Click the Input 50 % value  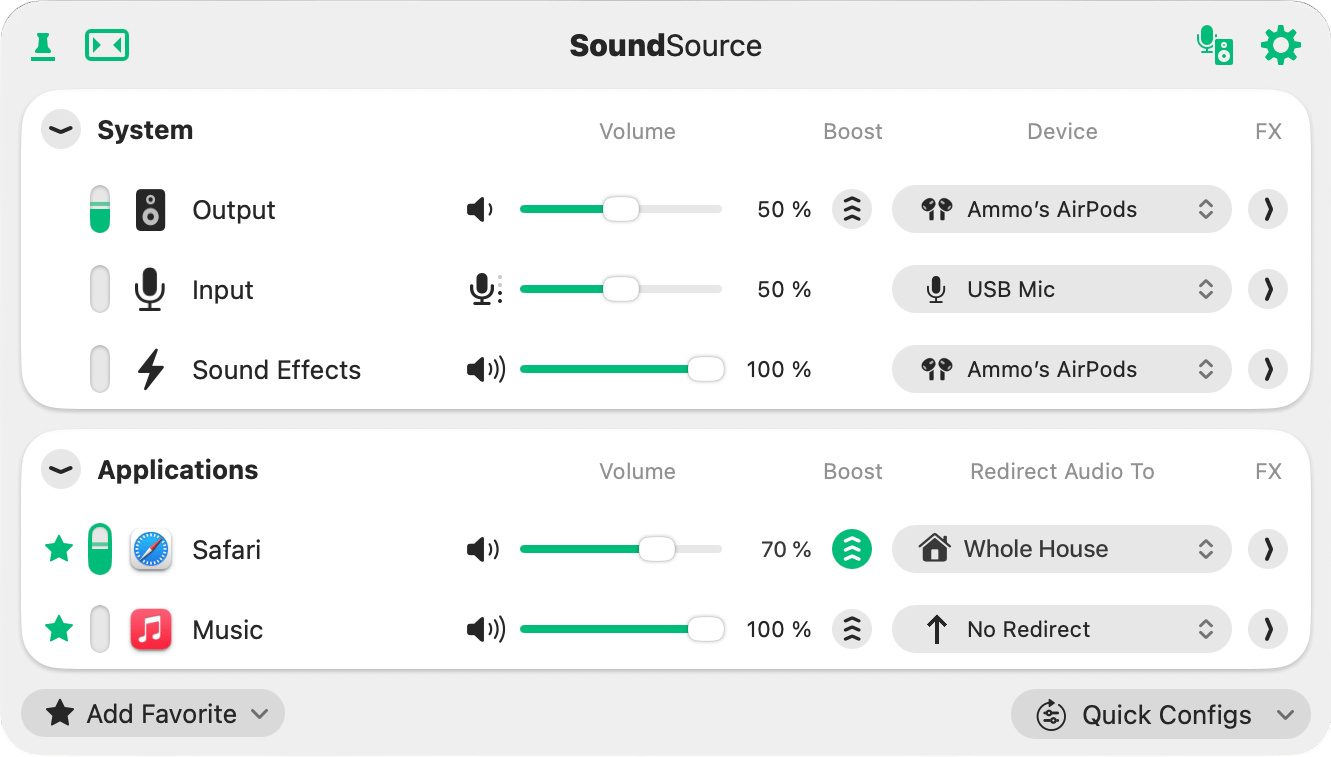tap(784, 290)
